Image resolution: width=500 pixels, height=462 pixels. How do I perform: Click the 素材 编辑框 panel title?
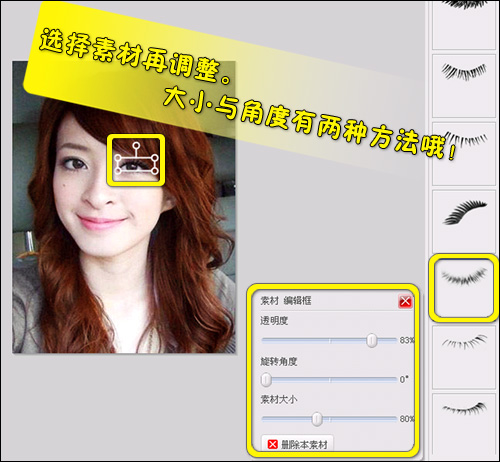coord(286,301)
